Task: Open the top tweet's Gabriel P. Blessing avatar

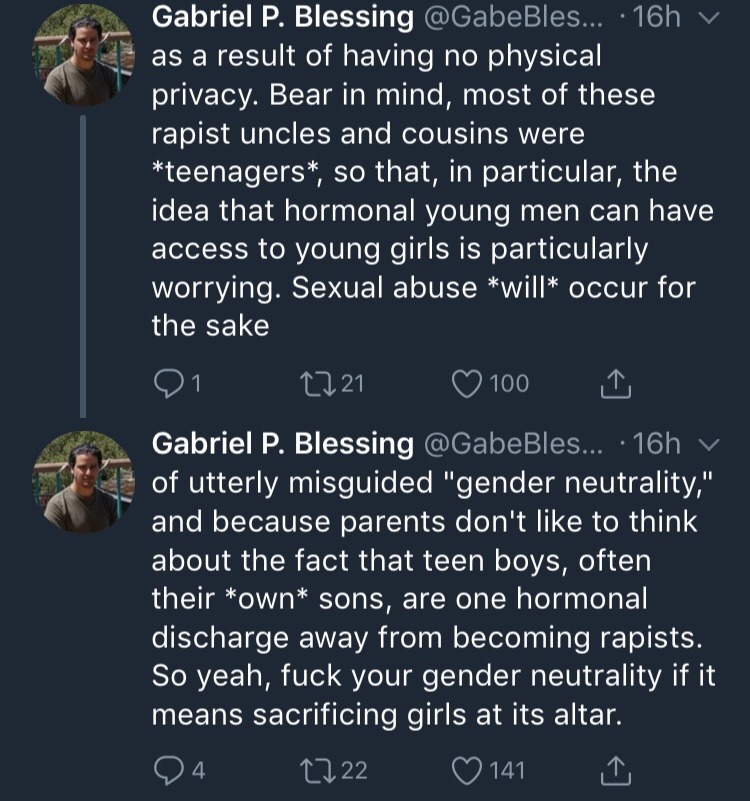Action: click(83, 55)
